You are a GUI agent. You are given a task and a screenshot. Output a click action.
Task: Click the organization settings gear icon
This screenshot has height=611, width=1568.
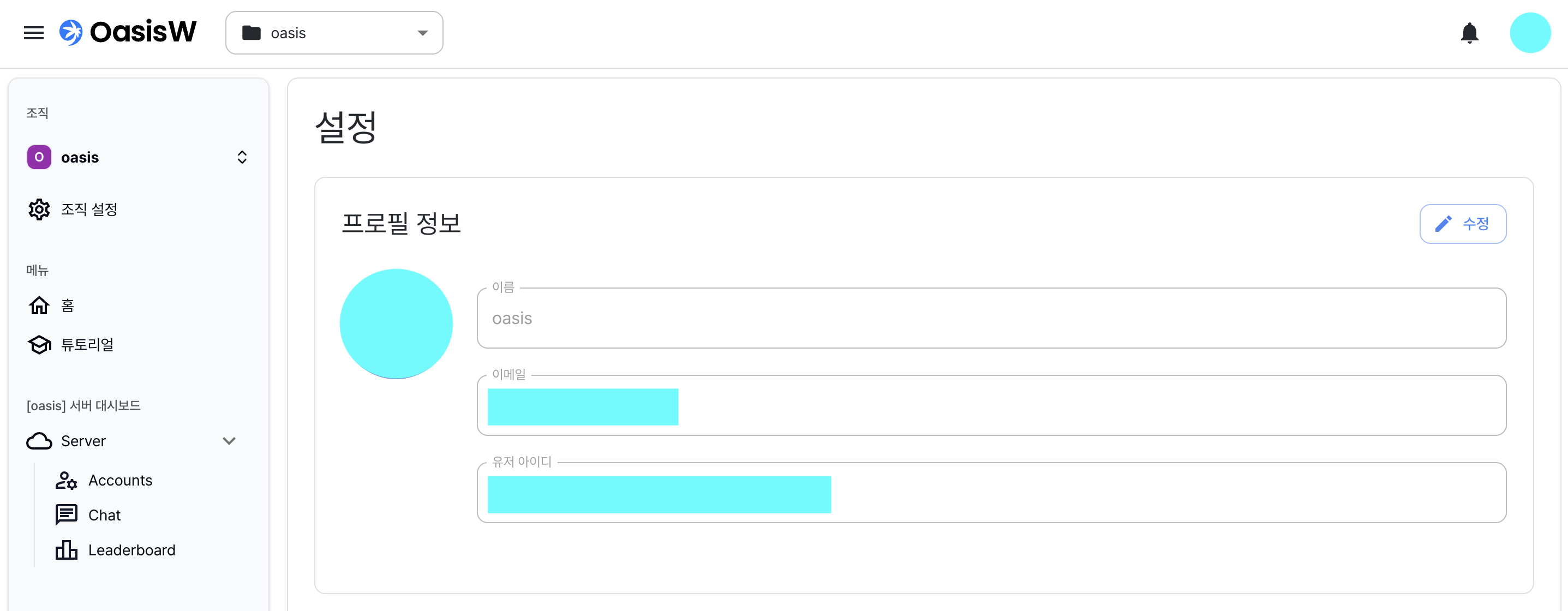click(39, 209)
